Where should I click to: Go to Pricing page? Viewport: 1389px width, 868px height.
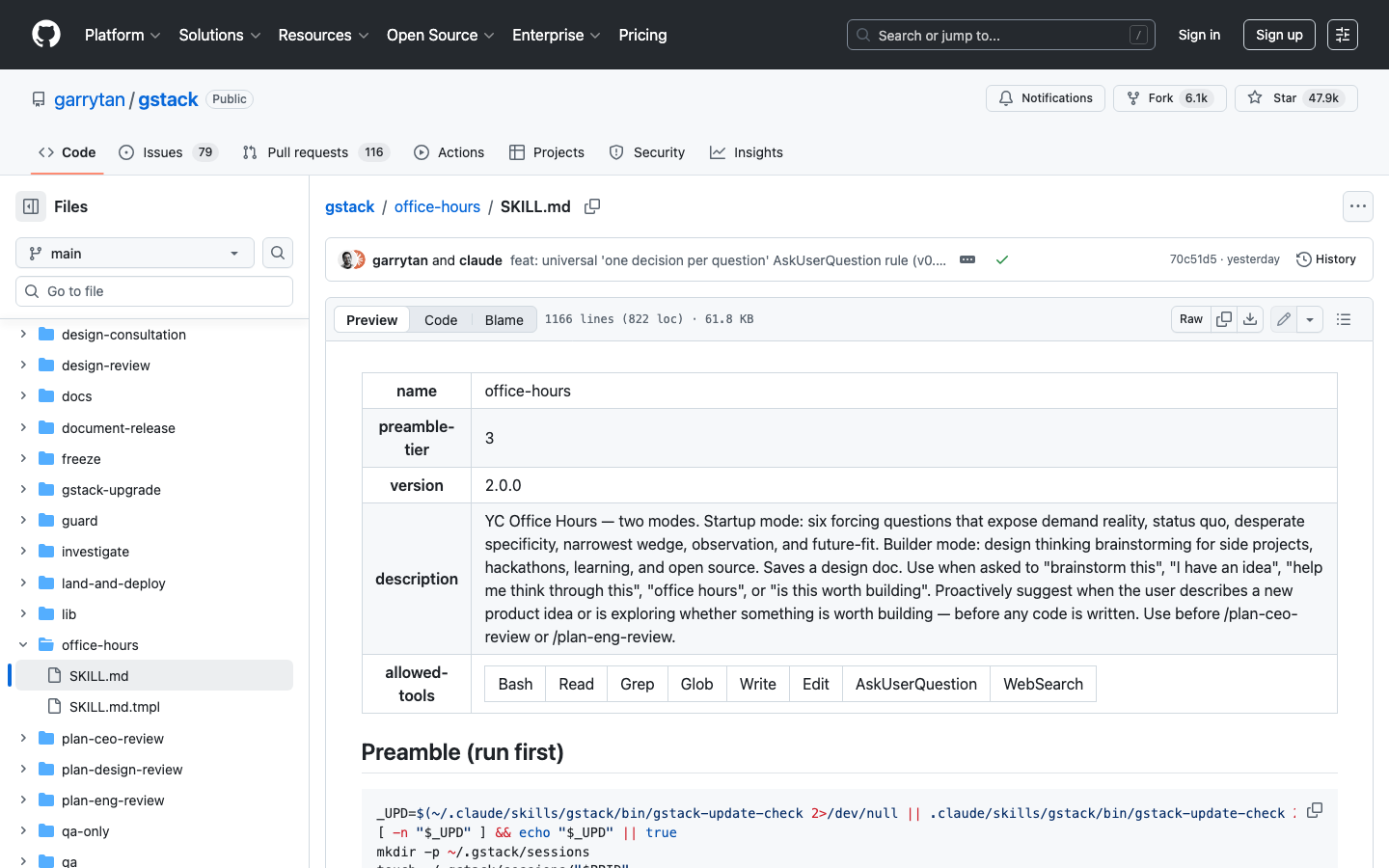tap(642, 35)
